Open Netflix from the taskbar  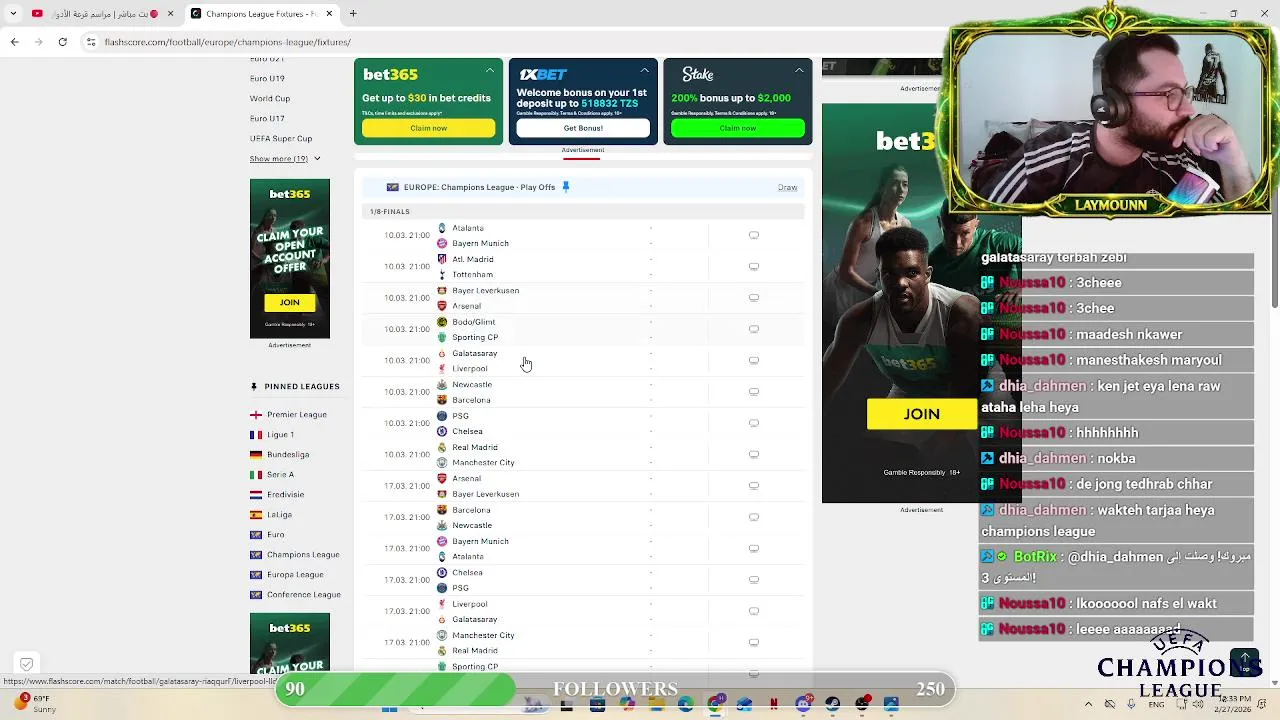[x=774, y=704]
